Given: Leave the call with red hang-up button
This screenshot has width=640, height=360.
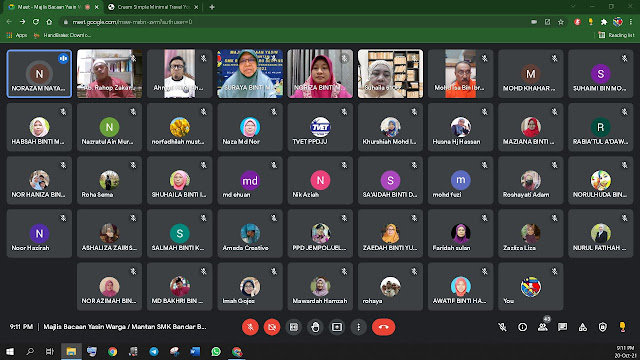Looking at the screenshot, I should tap(383, 327).
